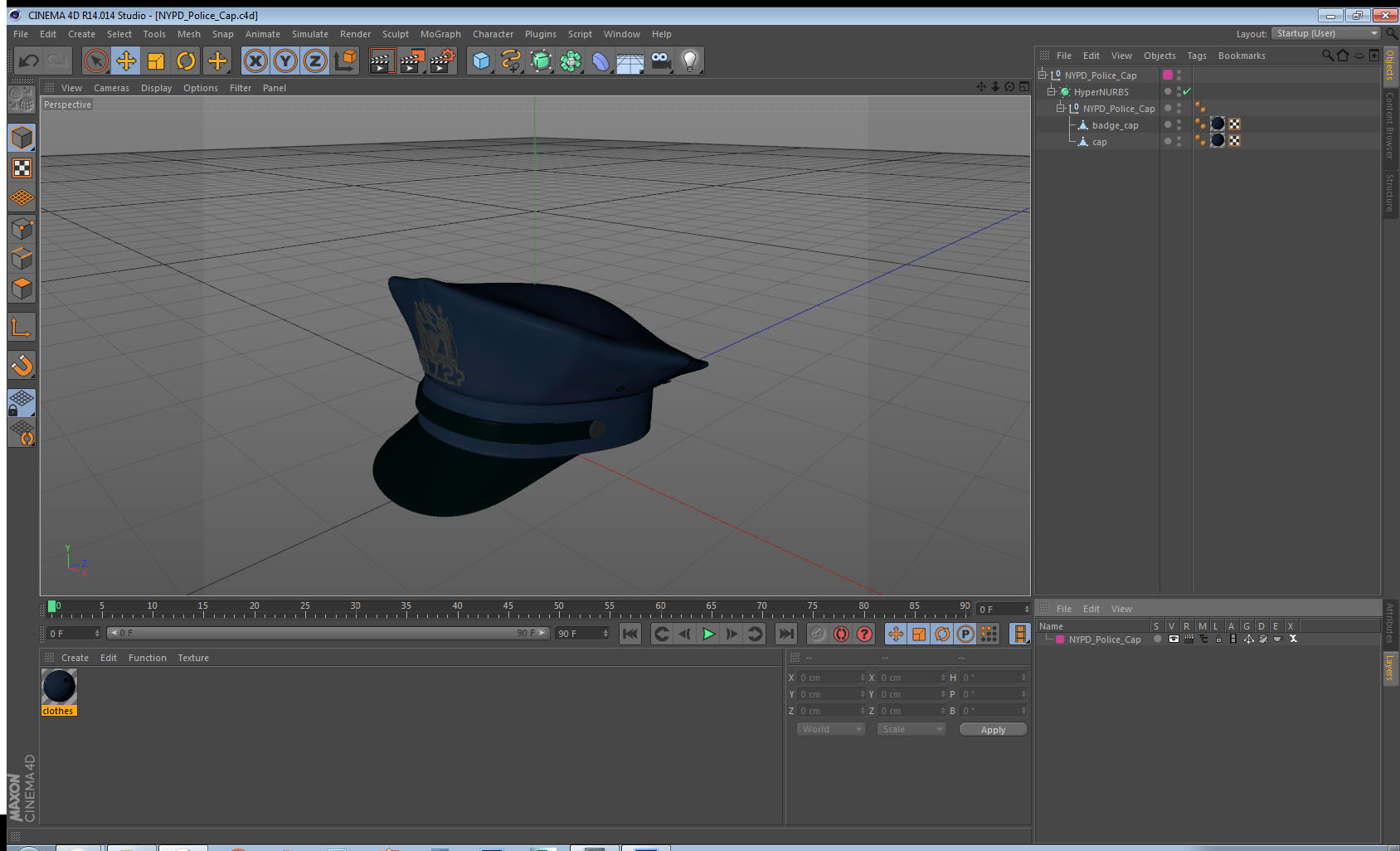This screenshot has width=1400, height=851.
Task: Enable Edges mode in left palette
Action: [x=22, y=259]
